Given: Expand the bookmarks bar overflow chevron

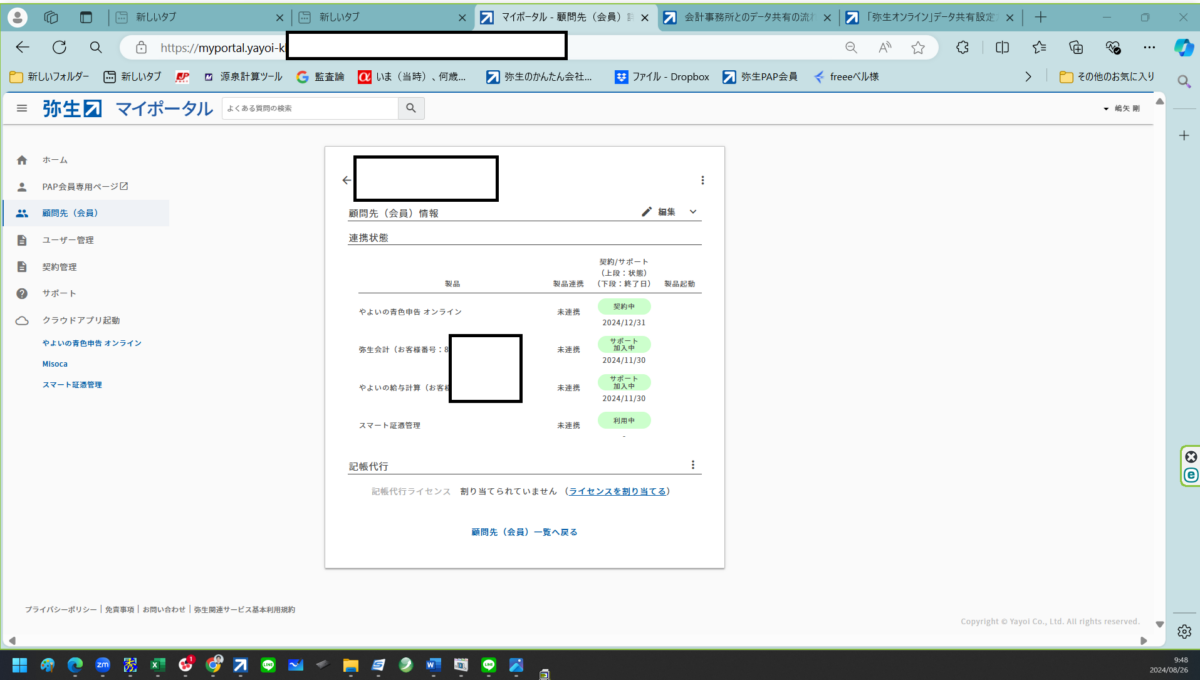Looking at the screenshot, I should [x=1028, y=76].
